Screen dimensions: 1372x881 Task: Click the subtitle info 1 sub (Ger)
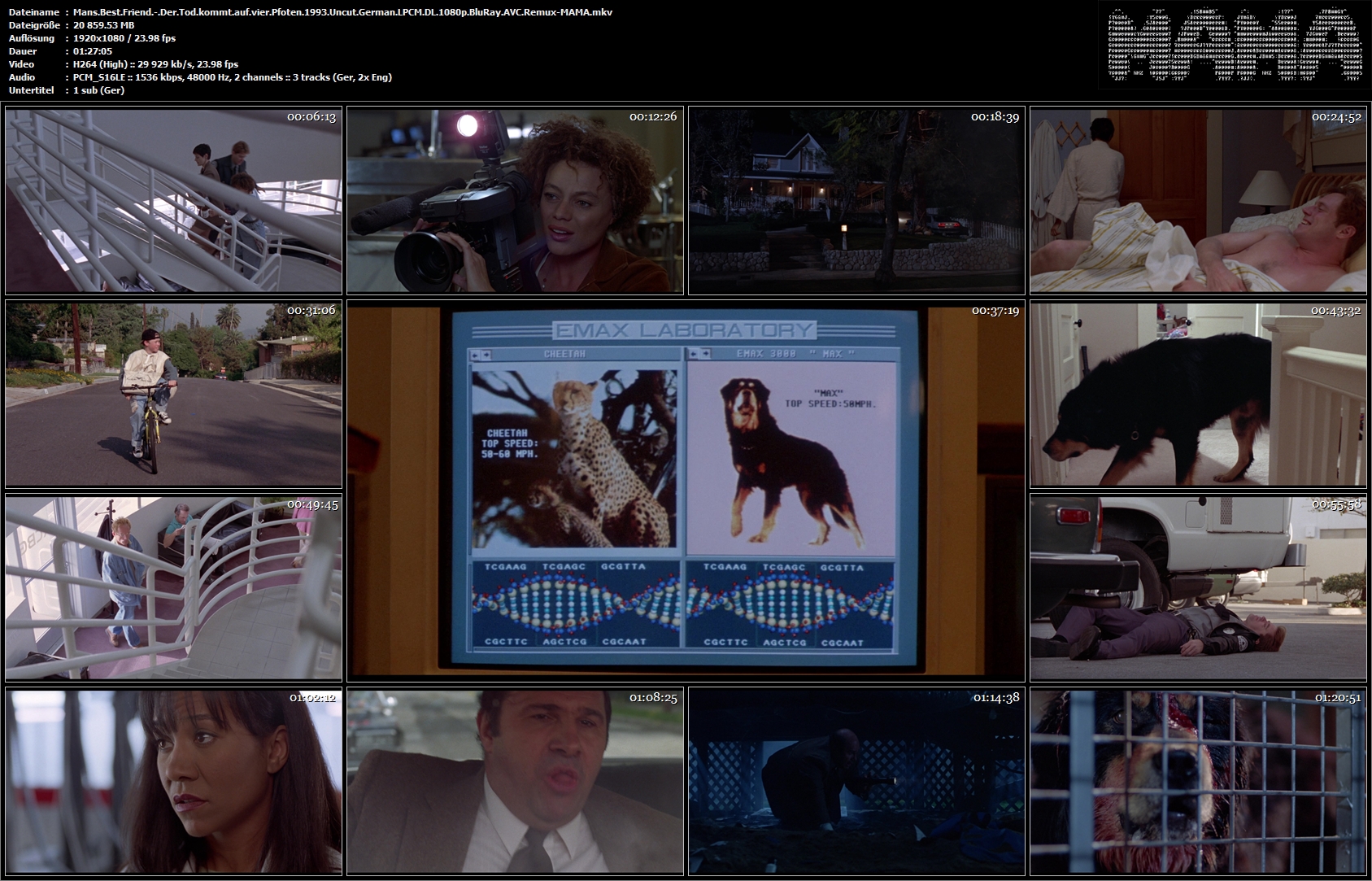click(98, 90)
